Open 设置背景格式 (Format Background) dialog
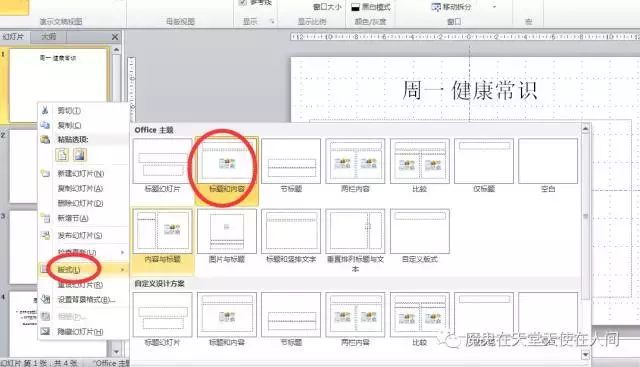 pyautogui.click(x=86, y=300)
